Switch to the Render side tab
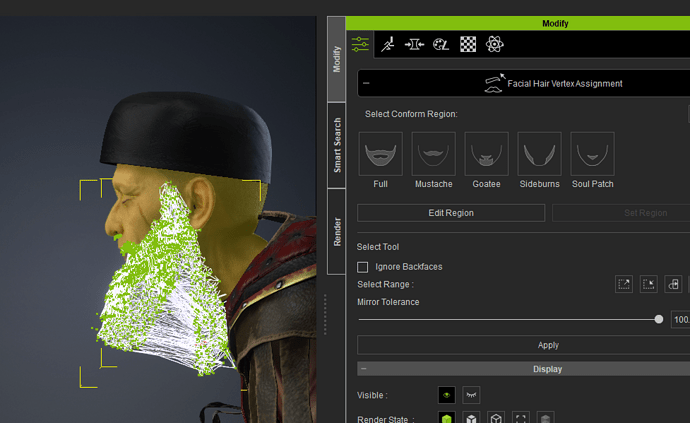690x423 pixels. point(337,232)
